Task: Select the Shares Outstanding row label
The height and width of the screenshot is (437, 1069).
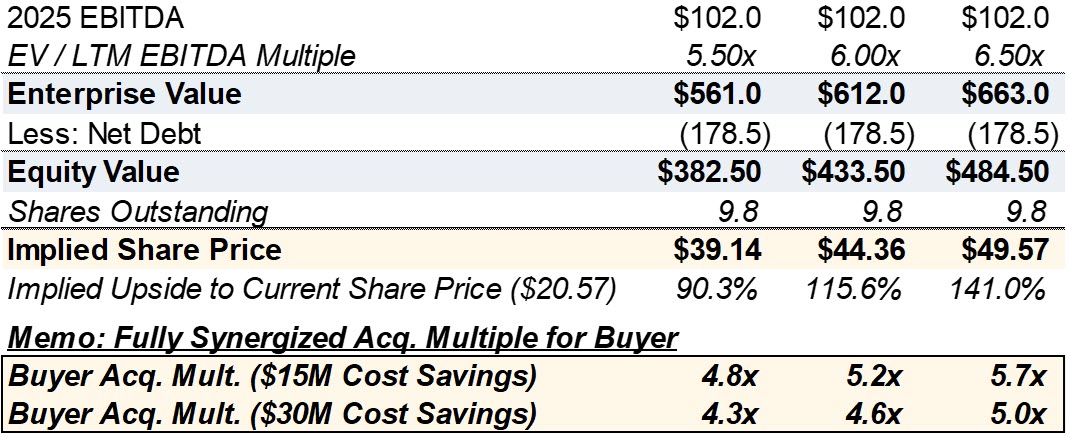Action: (x=138, y=212)
